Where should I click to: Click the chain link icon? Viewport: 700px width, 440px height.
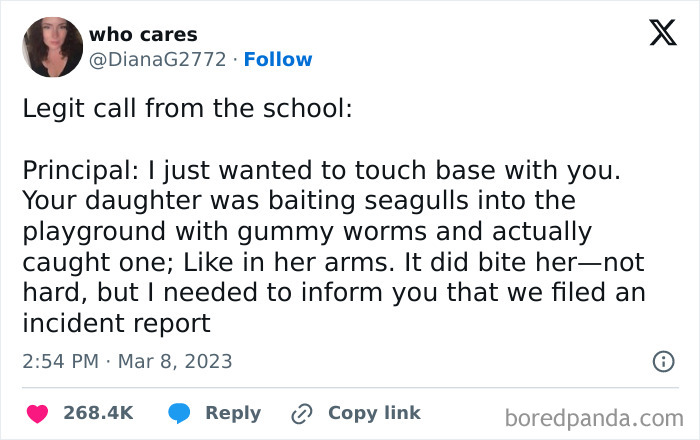[x=300, y=413]
